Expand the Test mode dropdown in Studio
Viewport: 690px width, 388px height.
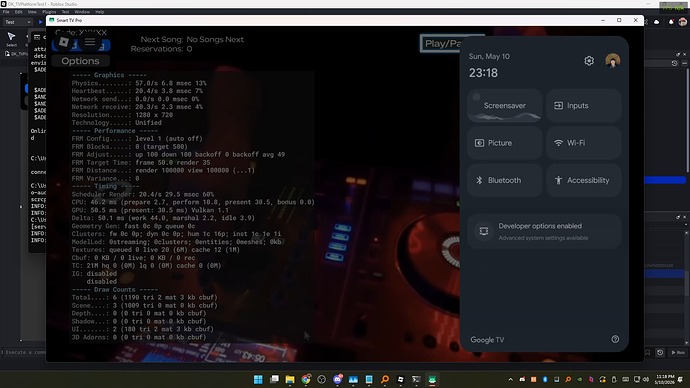point(18,22)
